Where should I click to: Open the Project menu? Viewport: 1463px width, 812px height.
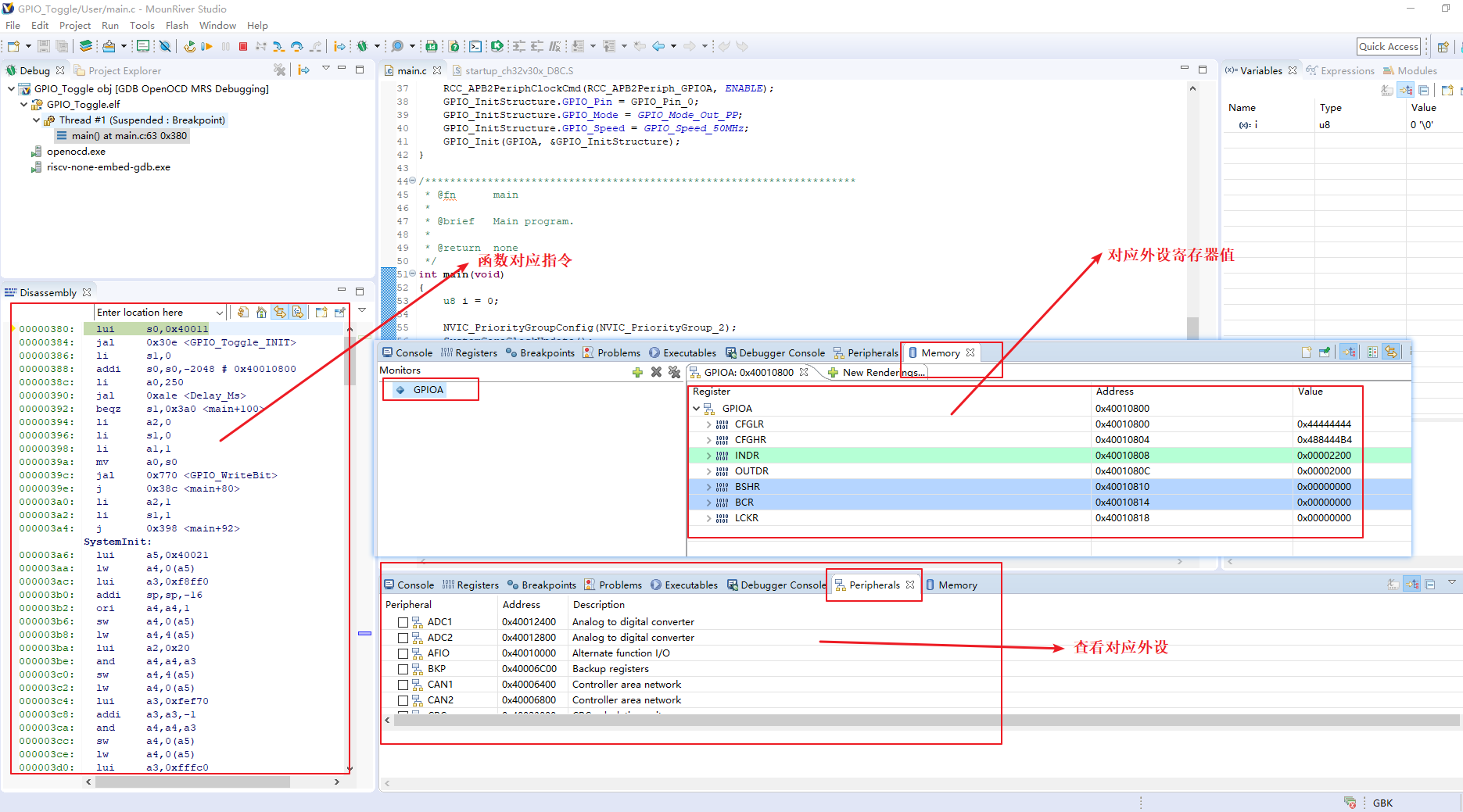75,25
